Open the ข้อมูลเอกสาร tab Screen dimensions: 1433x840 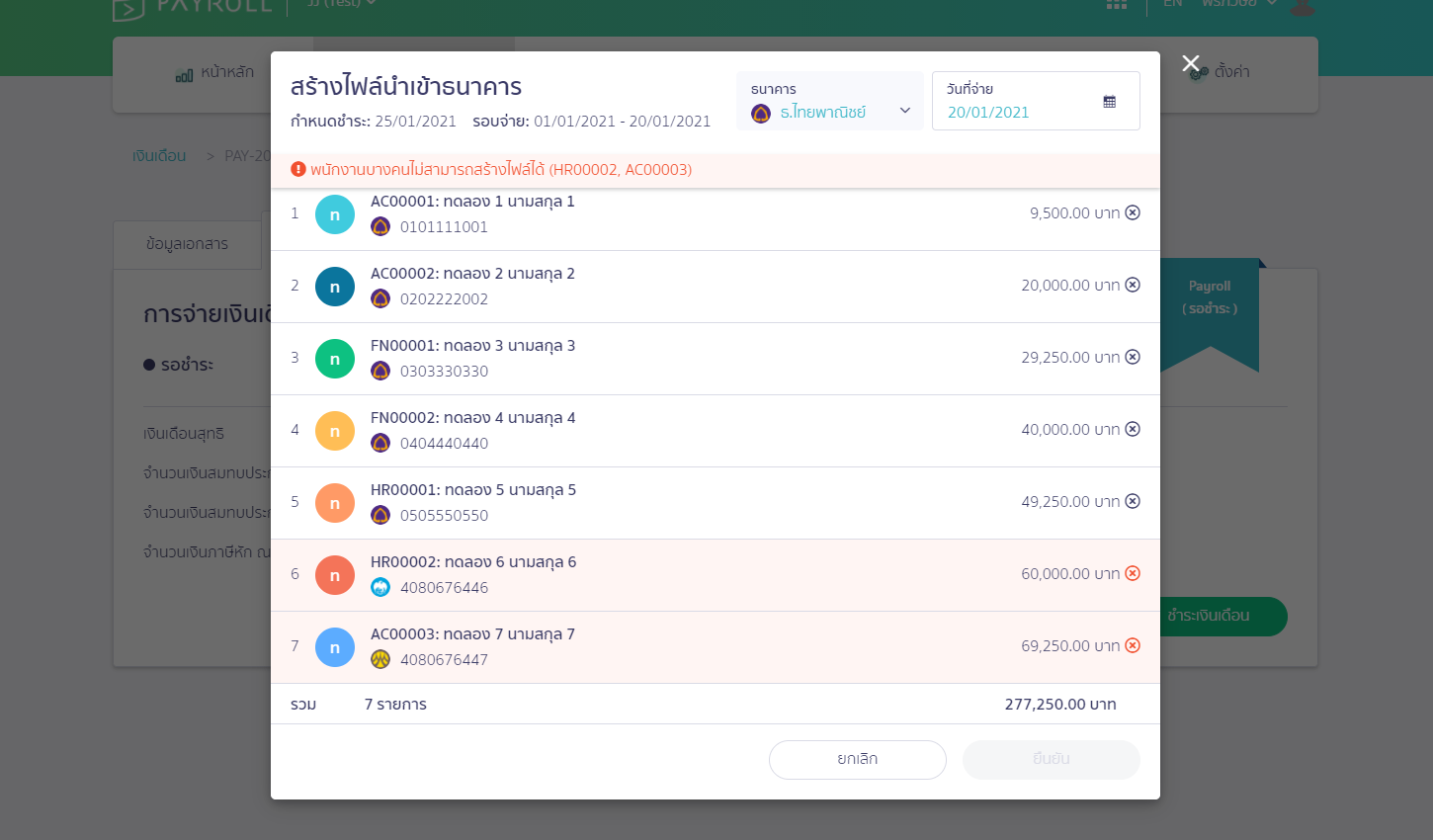coord(187,244)
